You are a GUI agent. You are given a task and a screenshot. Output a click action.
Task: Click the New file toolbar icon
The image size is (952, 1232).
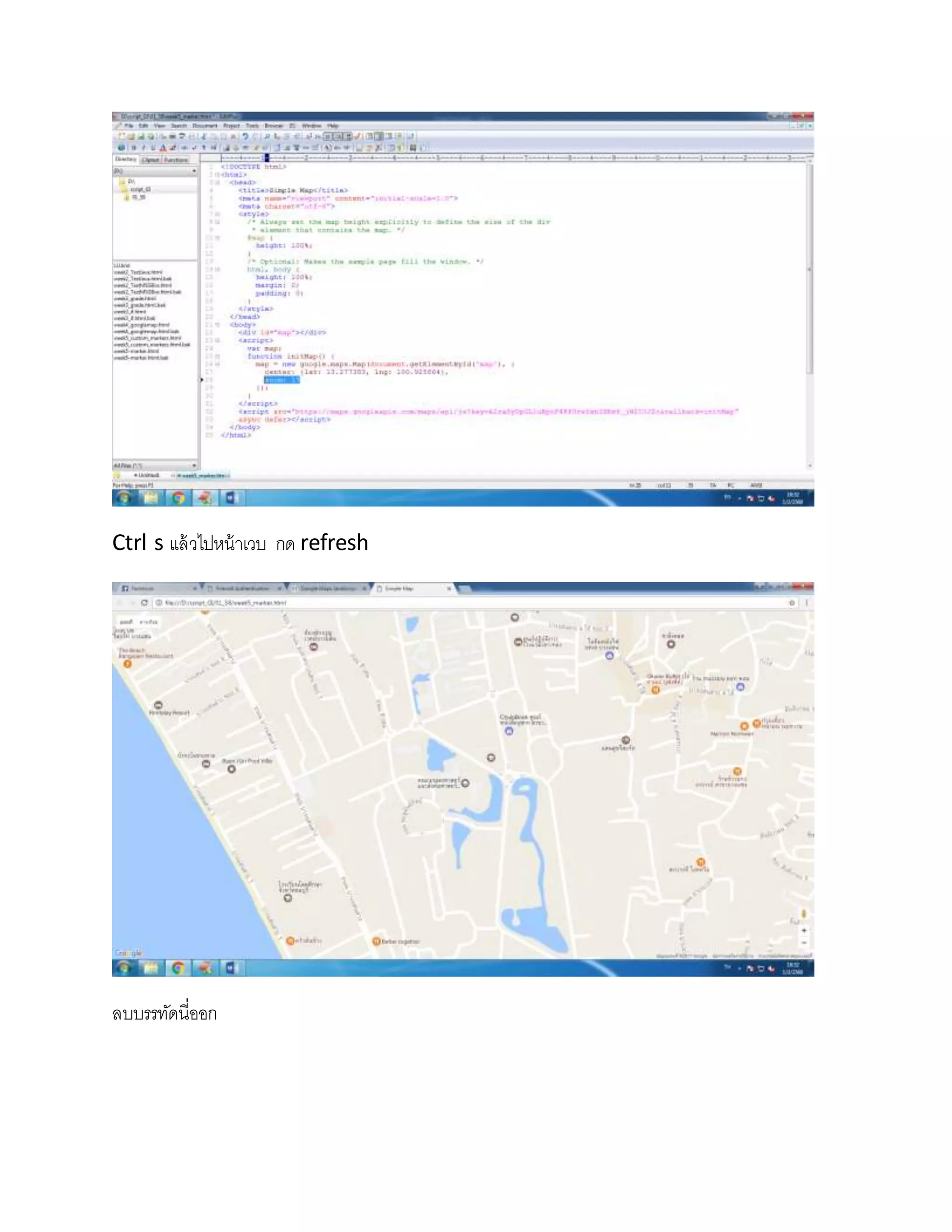pyautogui.click(x=121, y=136)
